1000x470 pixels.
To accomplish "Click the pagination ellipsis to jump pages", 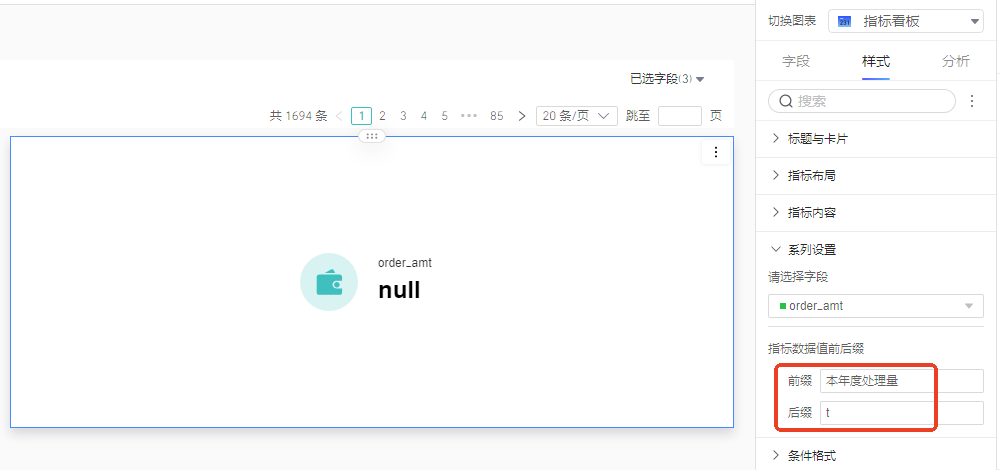I will 469,116.
